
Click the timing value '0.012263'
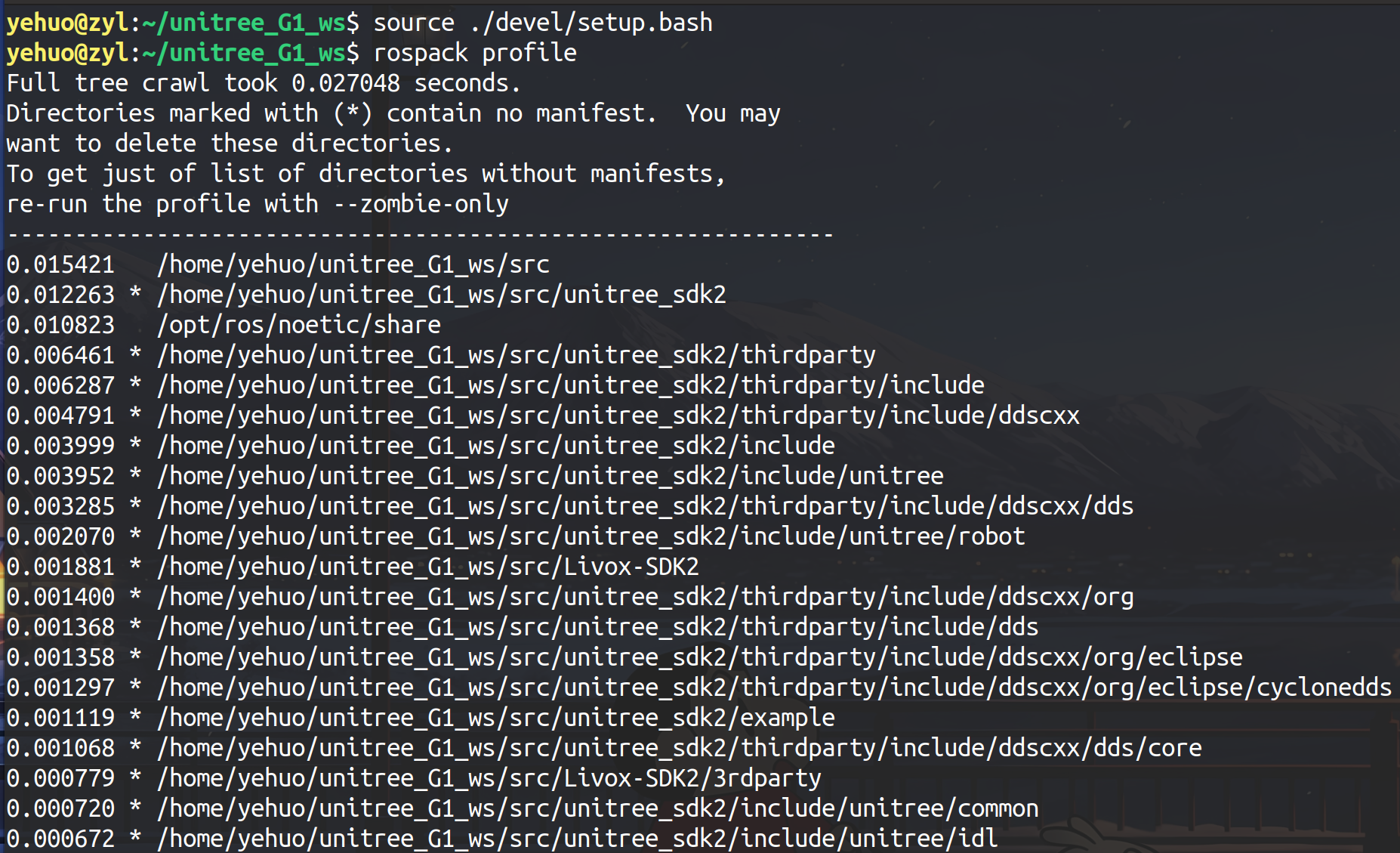tap(60, 295)
